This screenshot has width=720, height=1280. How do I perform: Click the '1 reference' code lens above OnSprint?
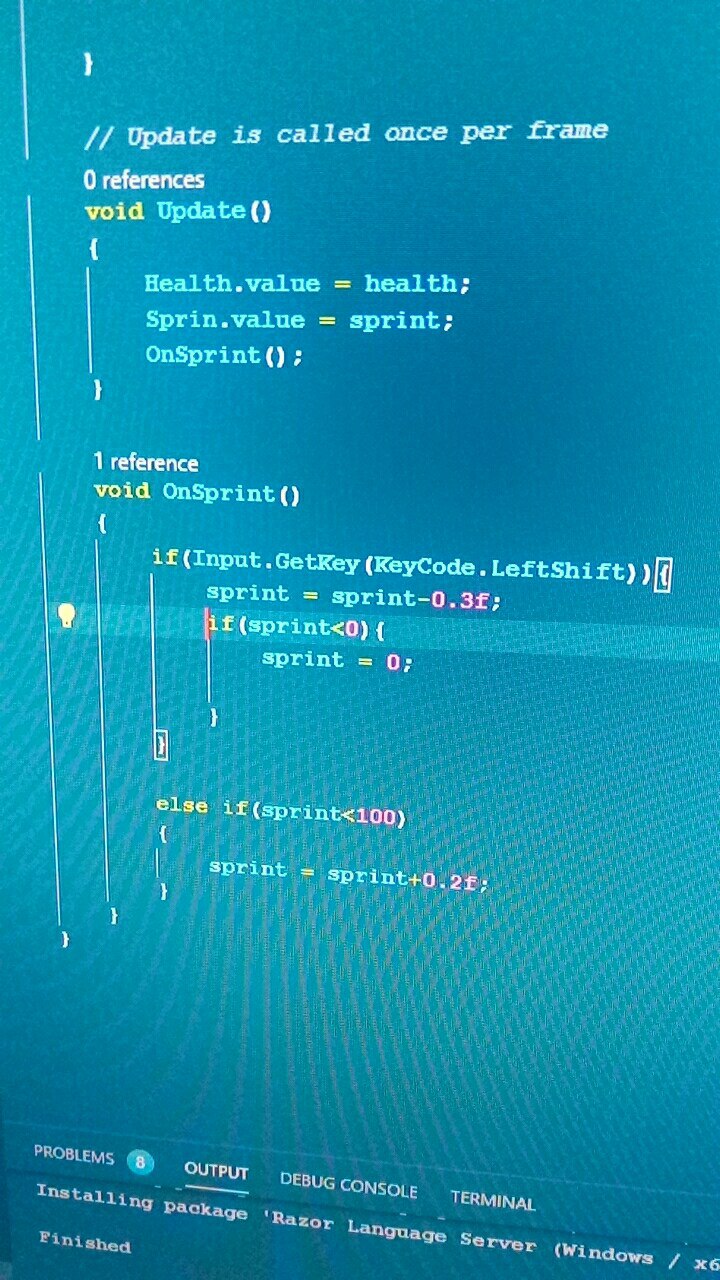point(146,462)
